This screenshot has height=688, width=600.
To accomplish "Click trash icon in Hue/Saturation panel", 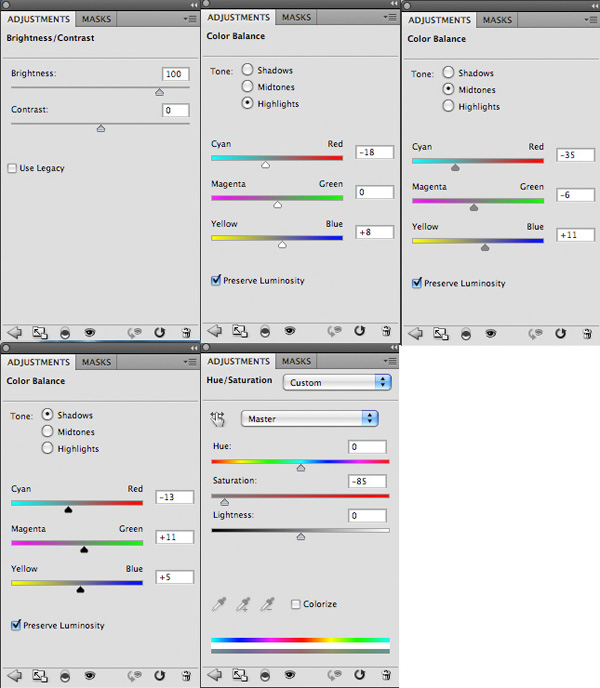I will click(x=386, y=675).
